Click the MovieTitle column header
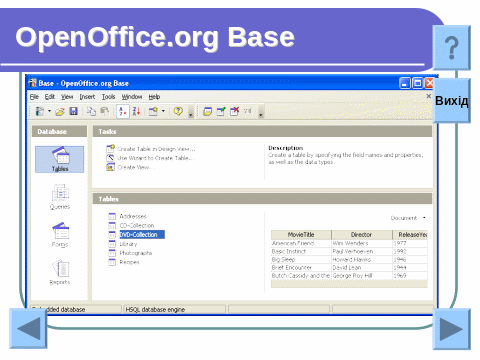 [301, 235]
